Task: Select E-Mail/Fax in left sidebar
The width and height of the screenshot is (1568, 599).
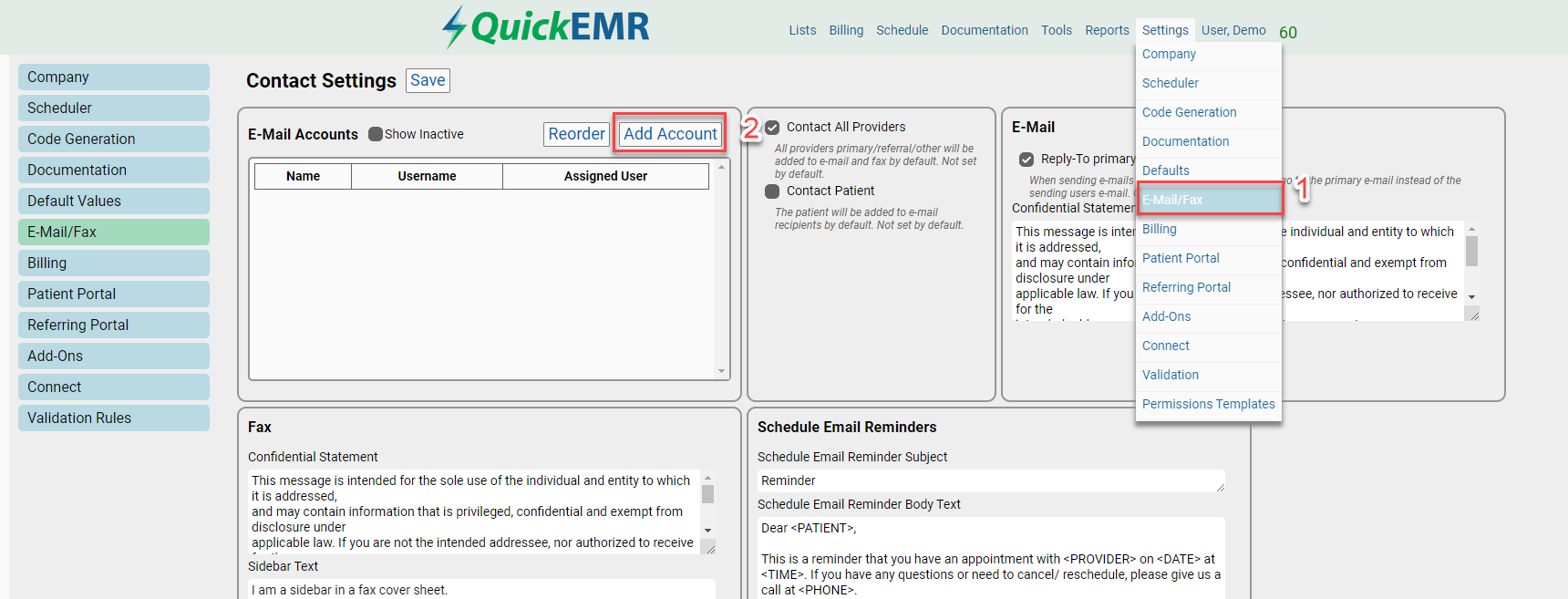Action: [x=114, y=232]
